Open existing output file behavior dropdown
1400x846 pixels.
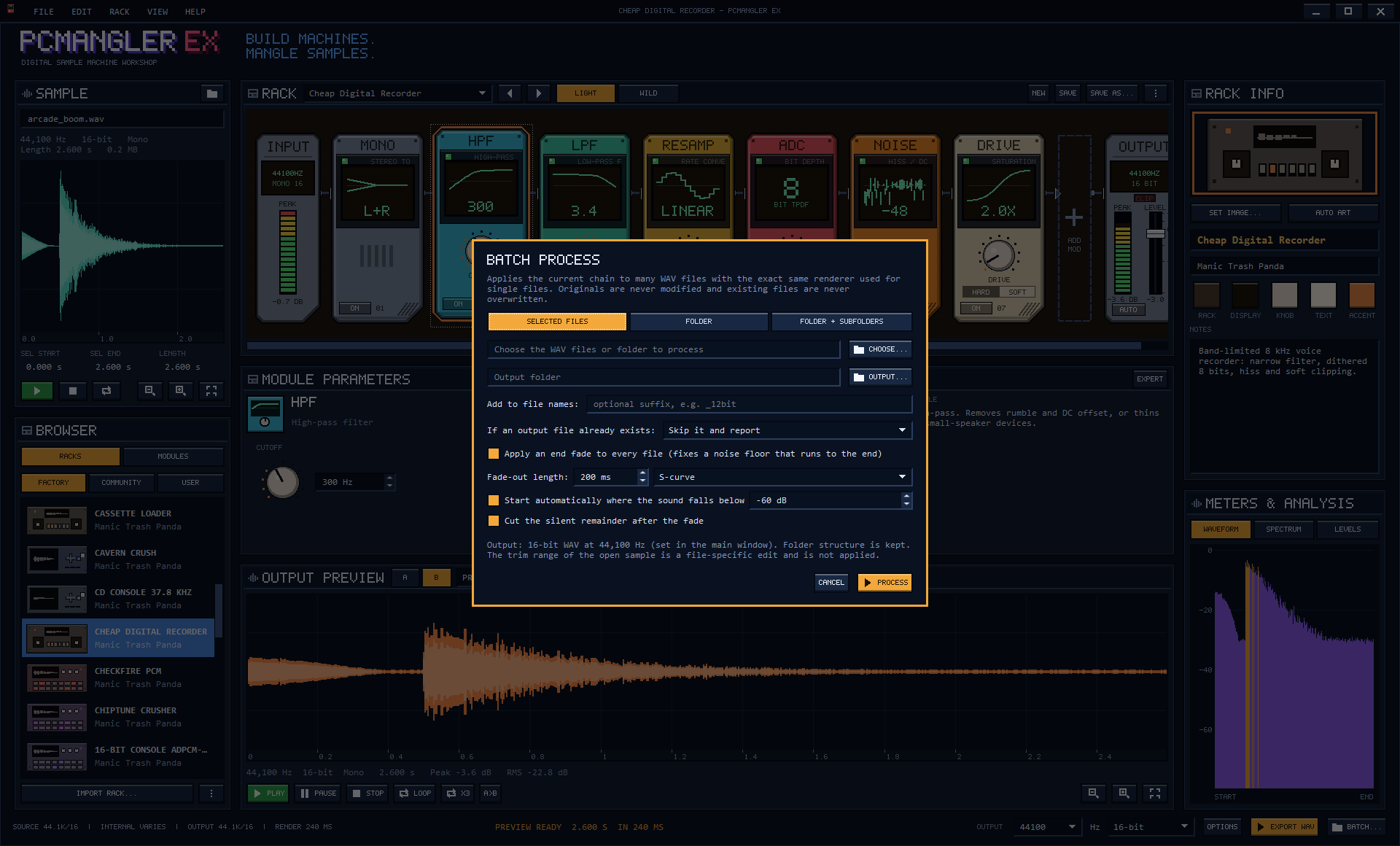[787, 430]
